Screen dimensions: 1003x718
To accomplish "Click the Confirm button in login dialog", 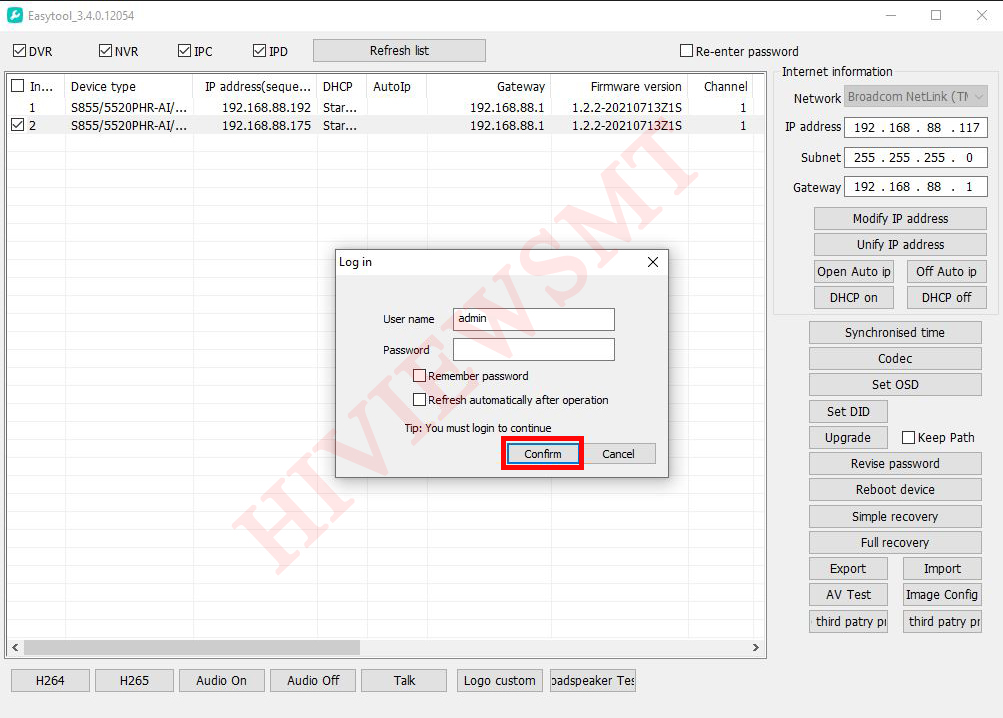I will coord(542,454).
